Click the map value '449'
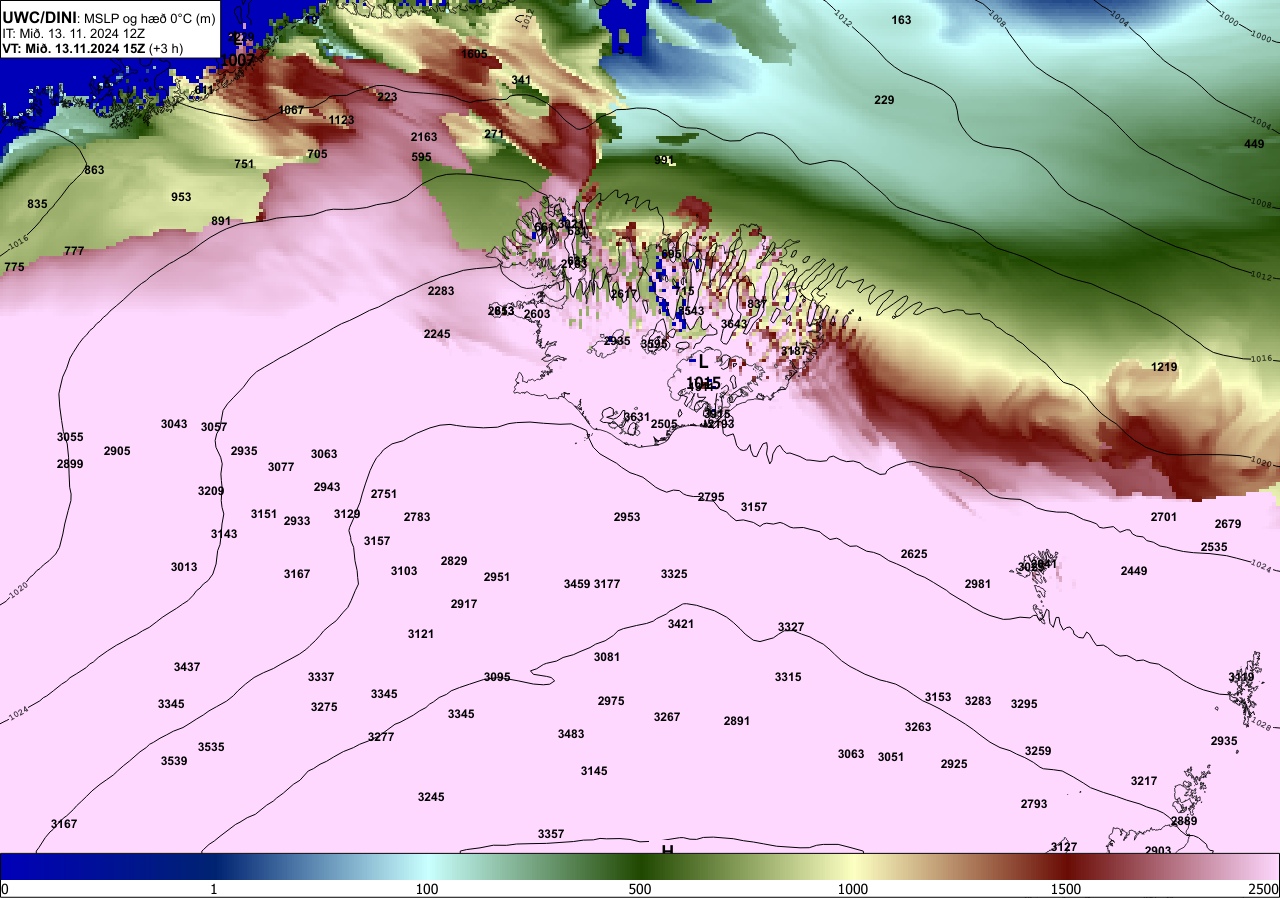The image size is (1280, 898). pyautogui.click(x=1254, y=144)
